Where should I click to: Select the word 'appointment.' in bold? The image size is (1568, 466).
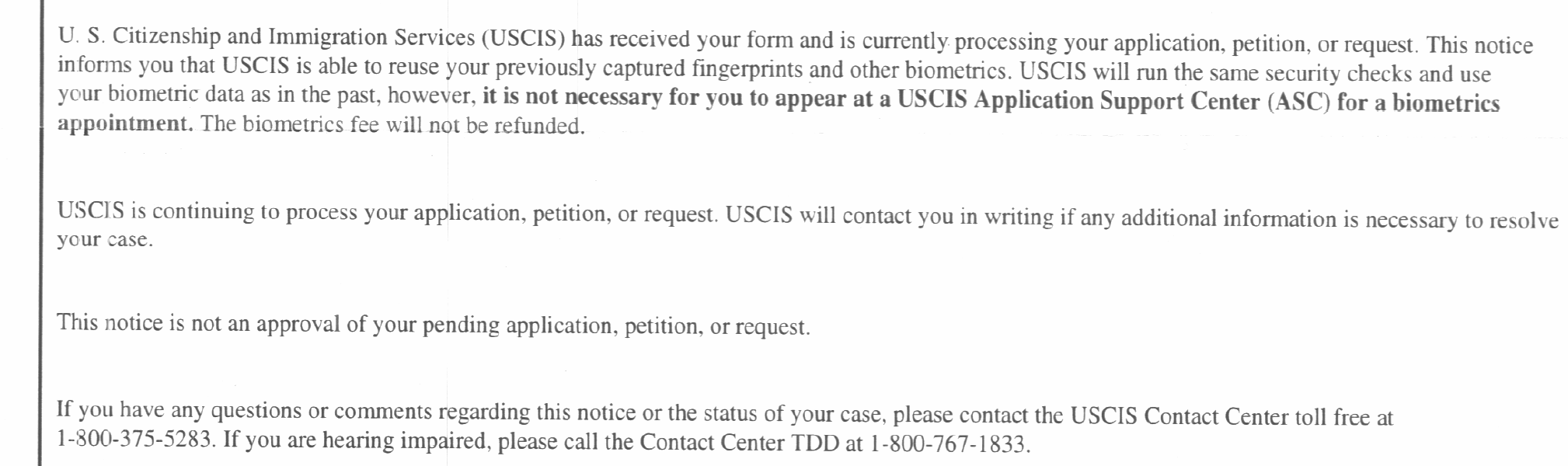(125, 124)
